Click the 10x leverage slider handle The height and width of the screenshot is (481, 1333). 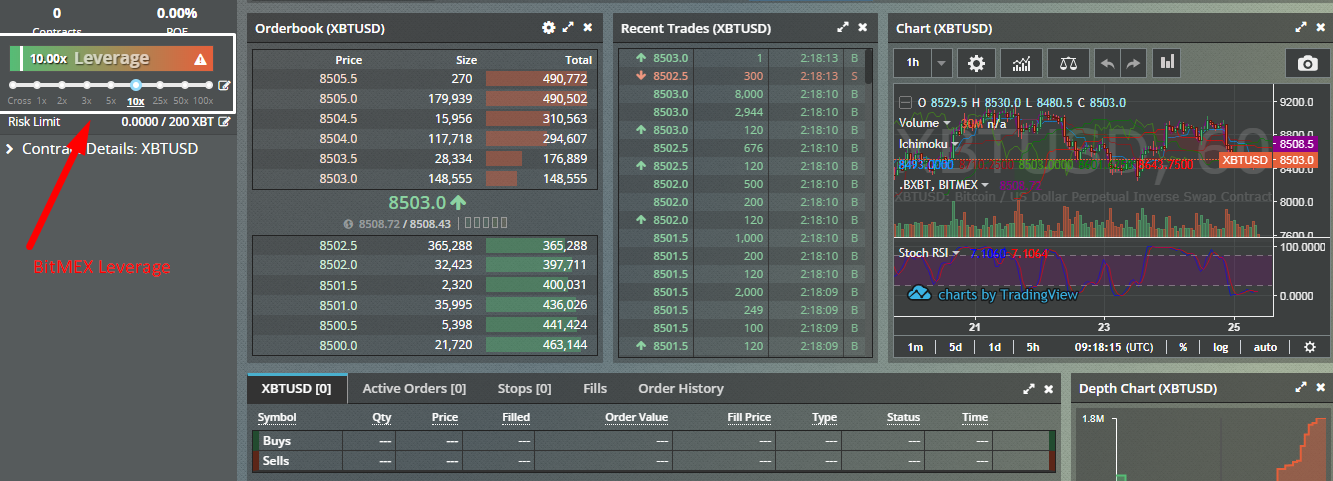click(x=135, y=85)
